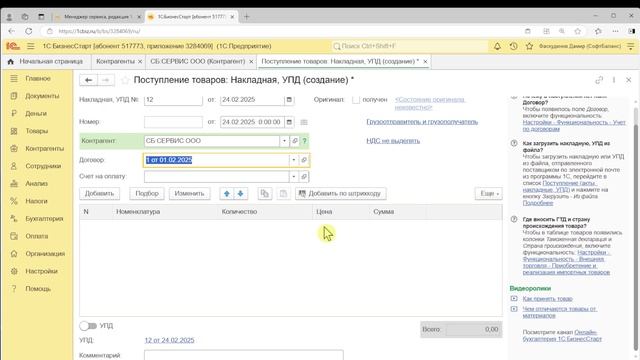Open the notifications bell icon

point(497,46)
